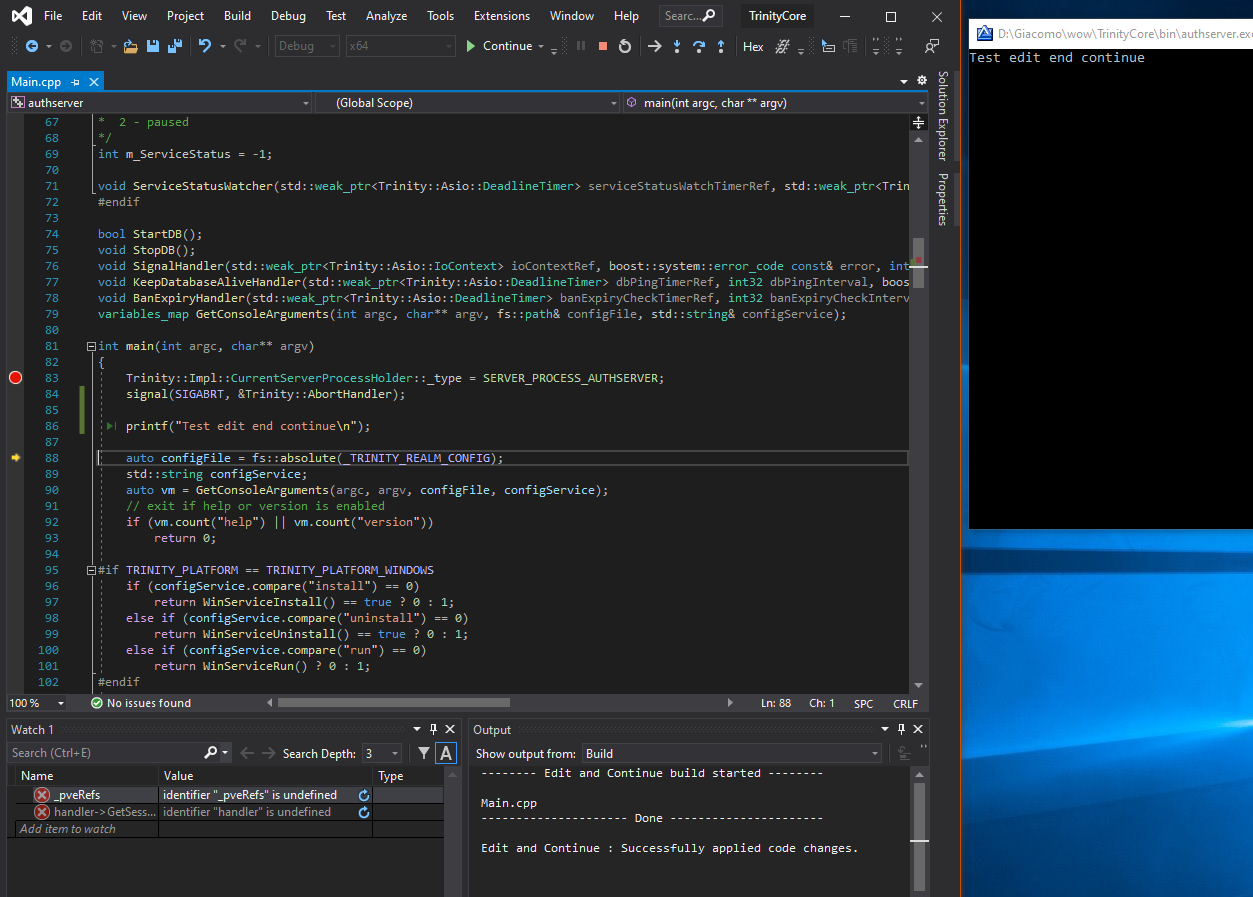Select the Step Into debugging icon
This screenshot has height=897, width=1253.
tap(677, 46)
